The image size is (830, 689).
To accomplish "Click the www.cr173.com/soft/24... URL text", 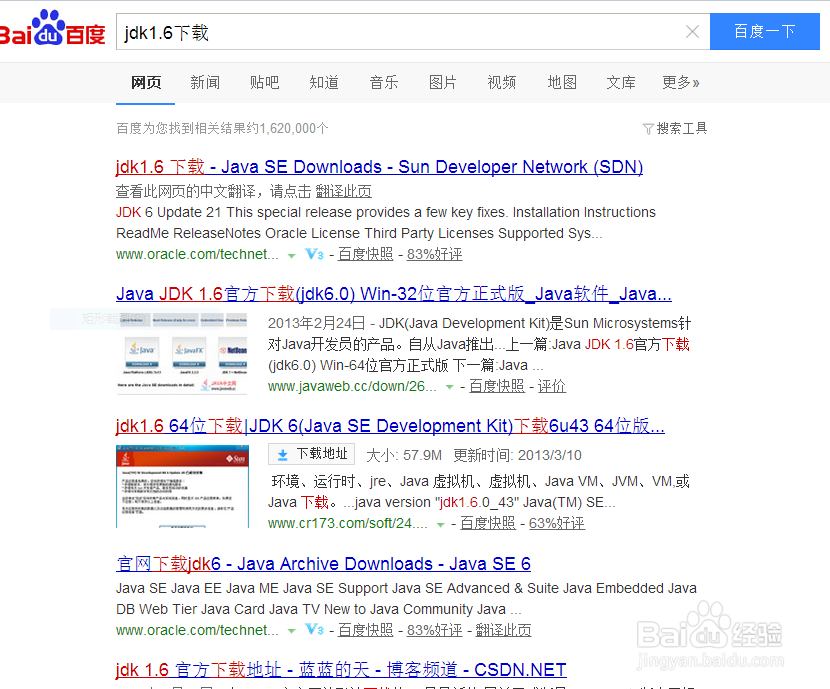I will [x=348, y=523].
